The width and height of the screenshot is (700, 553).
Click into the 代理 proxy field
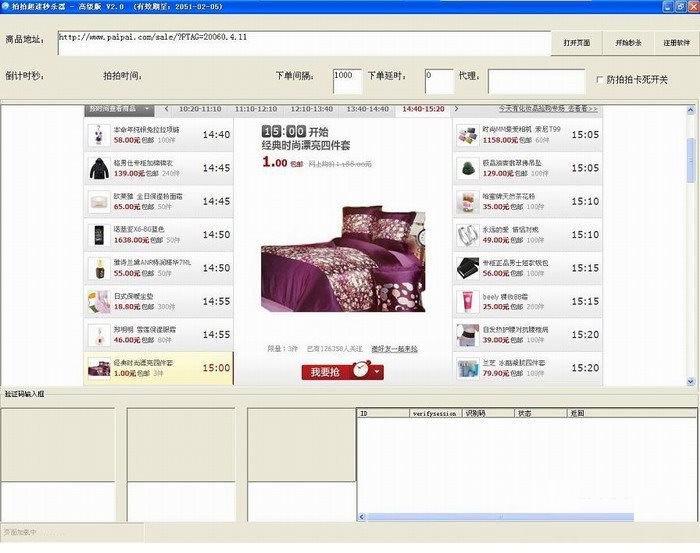click(x=536, y=81)
